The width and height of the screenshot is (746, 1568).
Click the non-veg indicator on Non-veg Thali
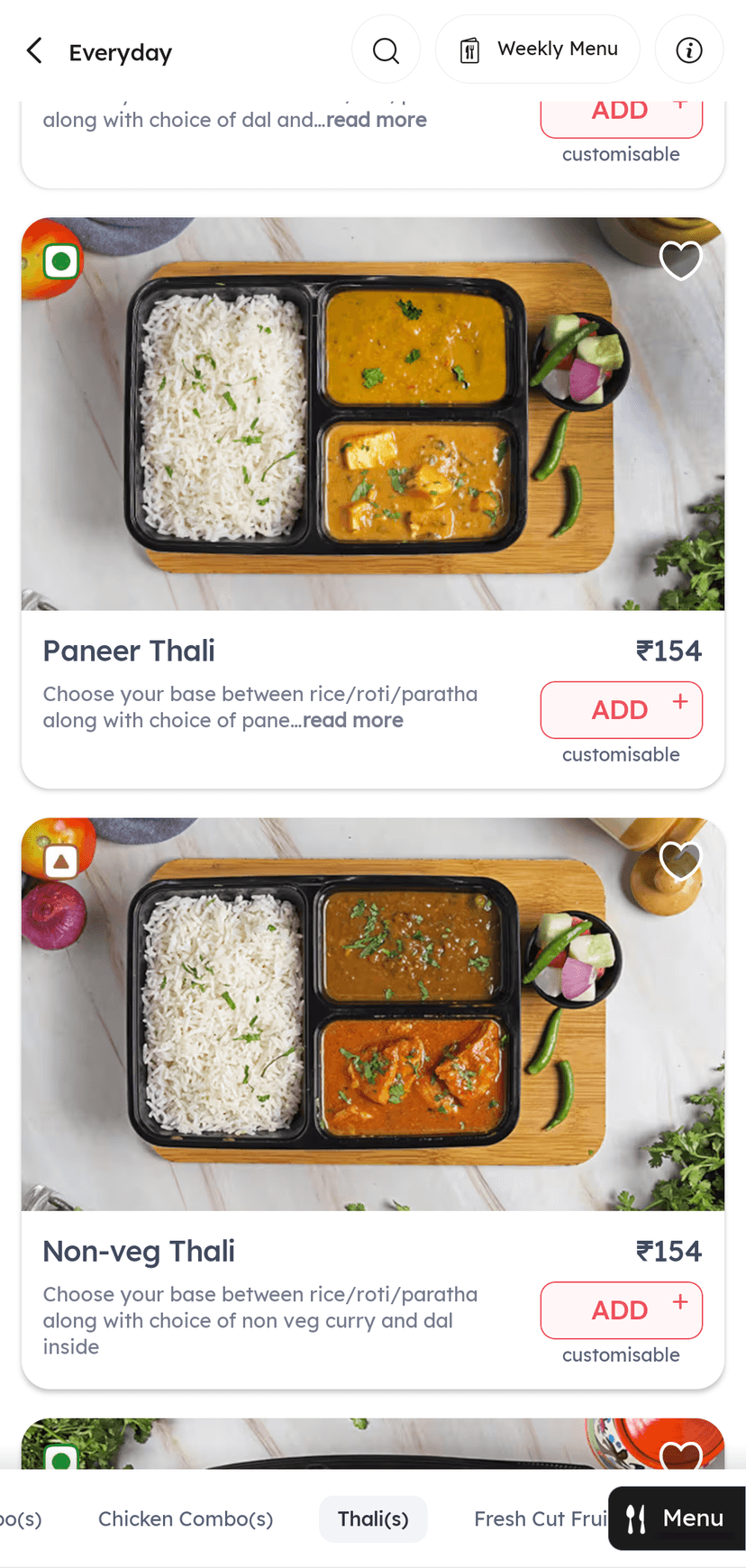point(61,861)
